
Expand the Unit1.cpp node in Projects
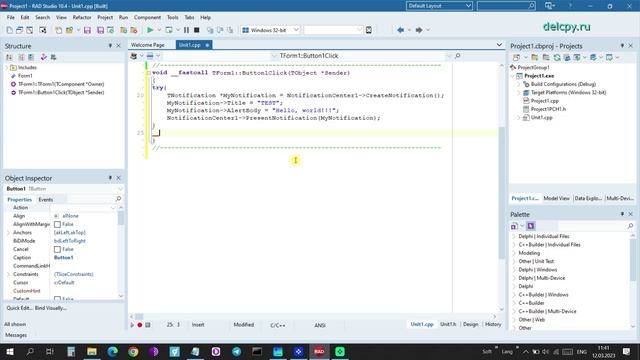pos(519,118)
